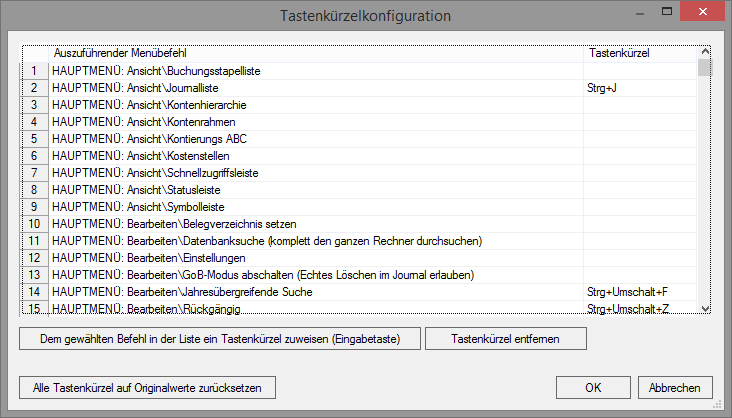
Task: Reset all shortcuts with Alle Tastenkürzel zurücksetzen
Action: click(x=148, y=388)
